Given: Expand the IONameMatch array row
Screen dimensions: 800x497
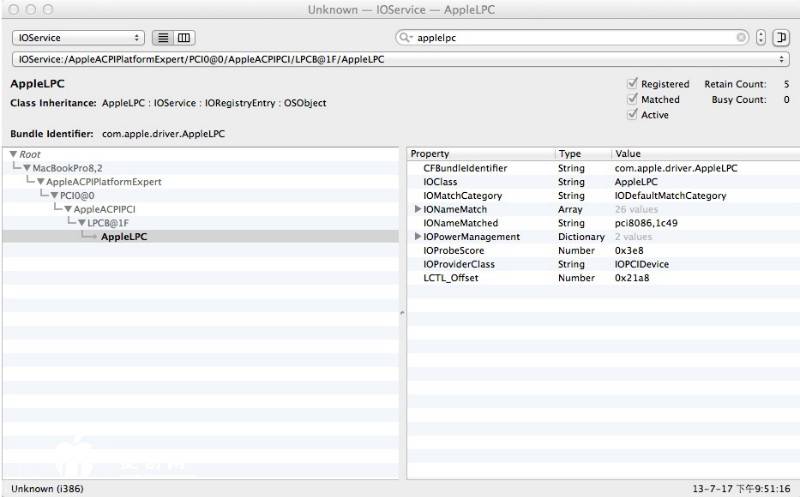Looking at the screenshot, I should coord(418,209).
